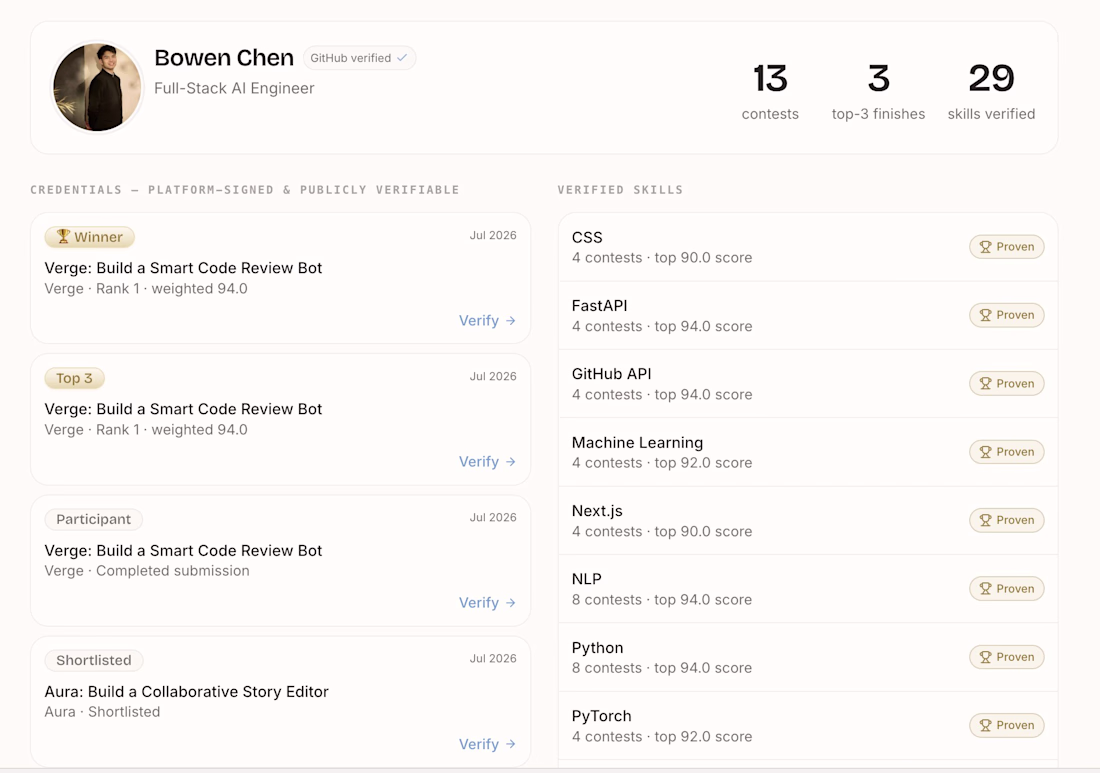Viewport: 1100px width, 773px height.
Task: Click the Proven trophy badge for PyTorch
Action: (1007, 725)
